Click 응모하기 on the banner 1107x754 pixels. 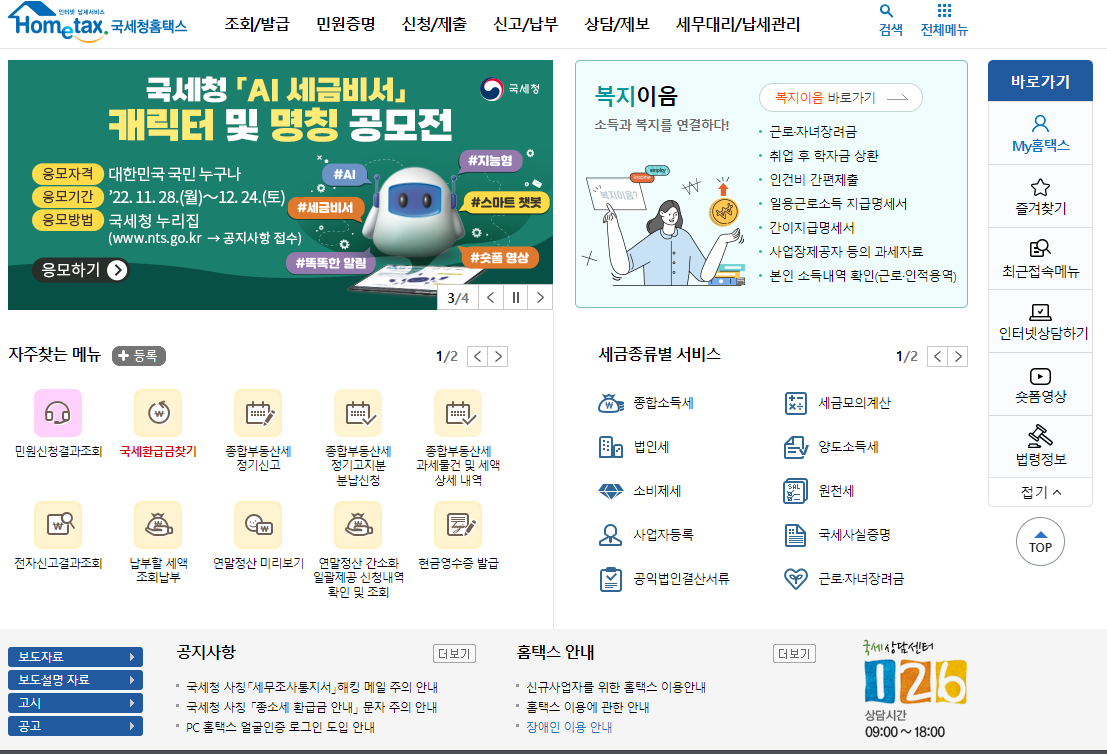coord(80,270)
